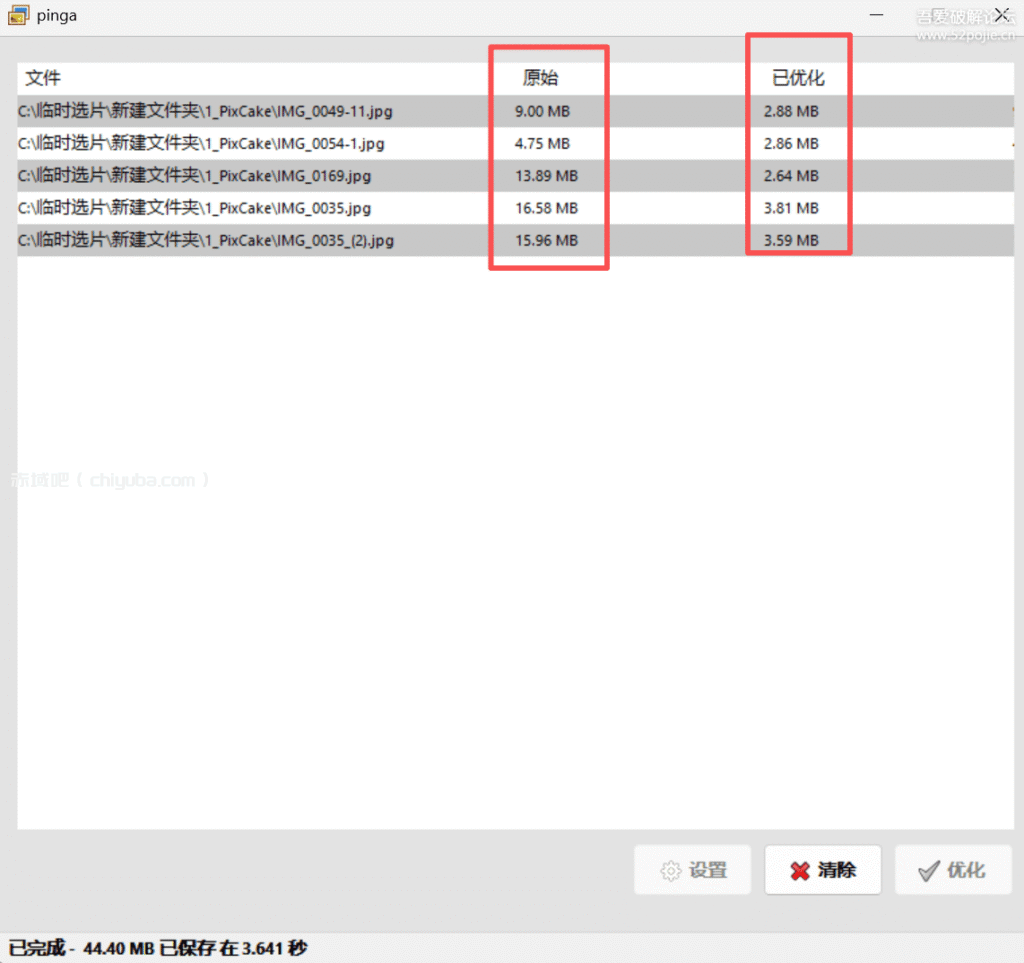
Task: Select the IMG_0054-1.jpg file row
Action: [x=201, y=144]
